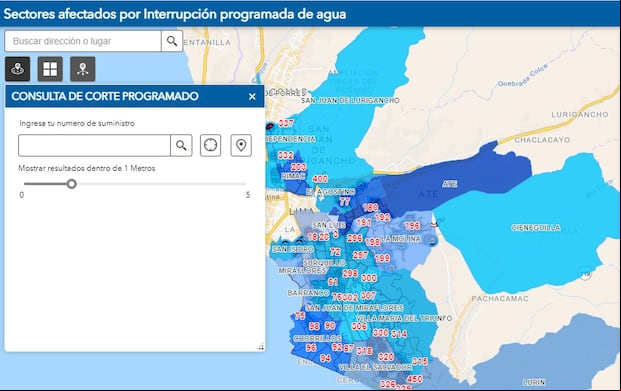Image resolution: width=621 pixels, height=391 pixels.
Task: Search the entered supply number
Action: point(181,145)
